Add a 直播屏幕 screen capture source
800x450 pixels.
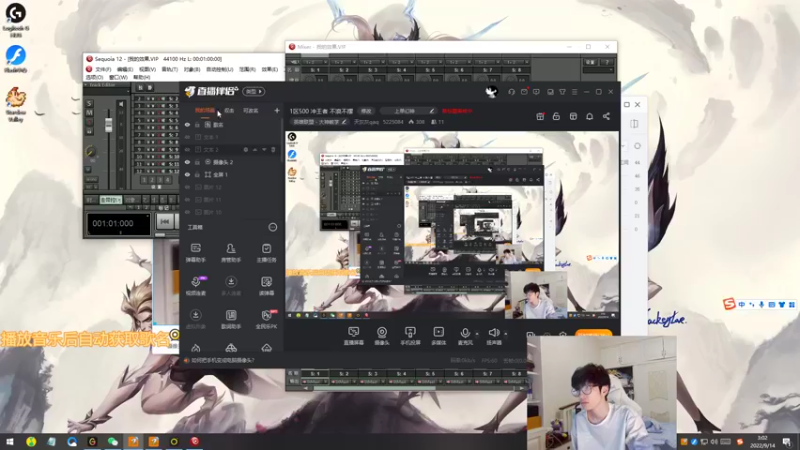point(354,336)
